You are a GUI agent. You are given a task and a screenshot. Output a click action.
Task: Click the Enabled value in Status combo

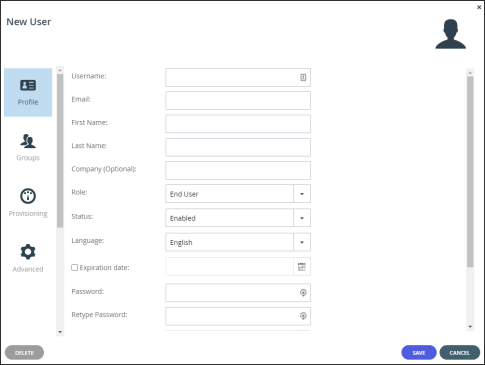coord(183,218)
